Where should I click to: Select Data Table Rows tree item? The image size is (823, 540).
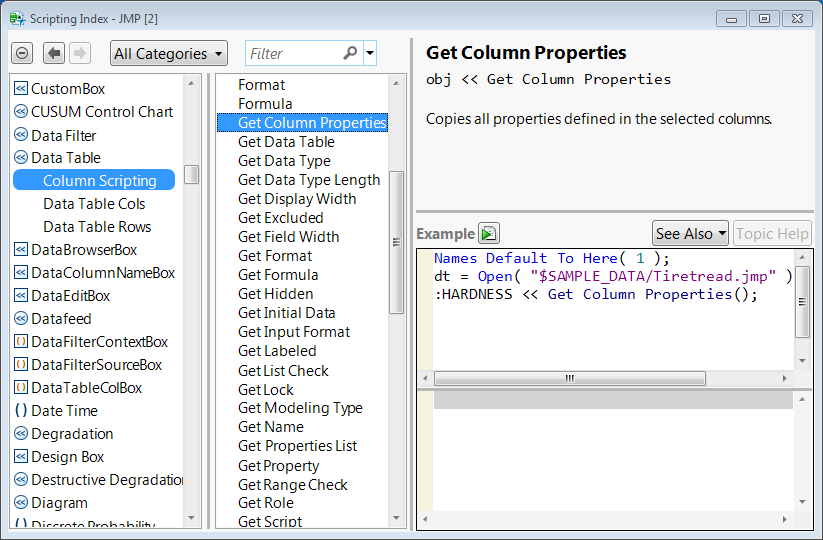(x=97, y=227)
